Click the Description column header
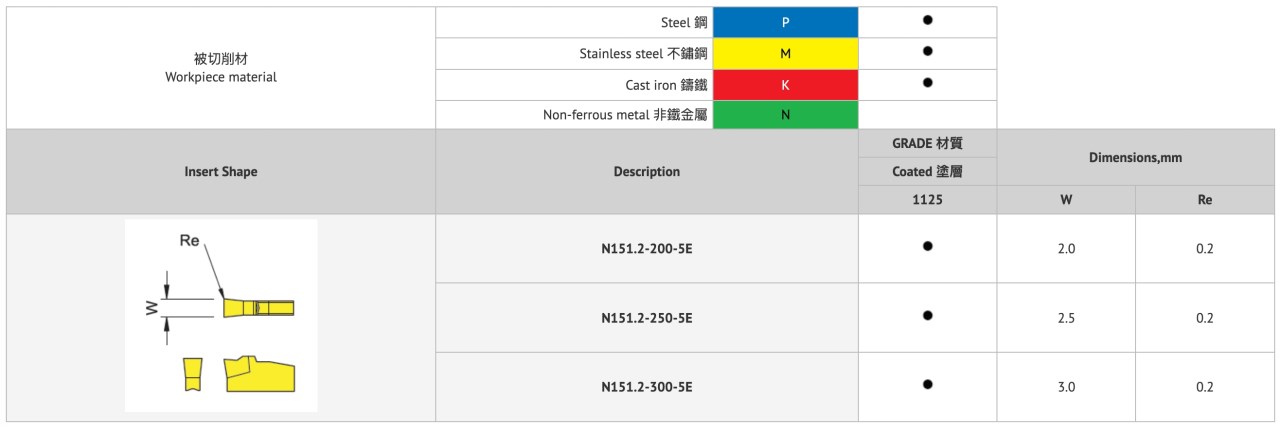Image resolution: width=1280 pixels, height=427 pixels. click(646, 172)
